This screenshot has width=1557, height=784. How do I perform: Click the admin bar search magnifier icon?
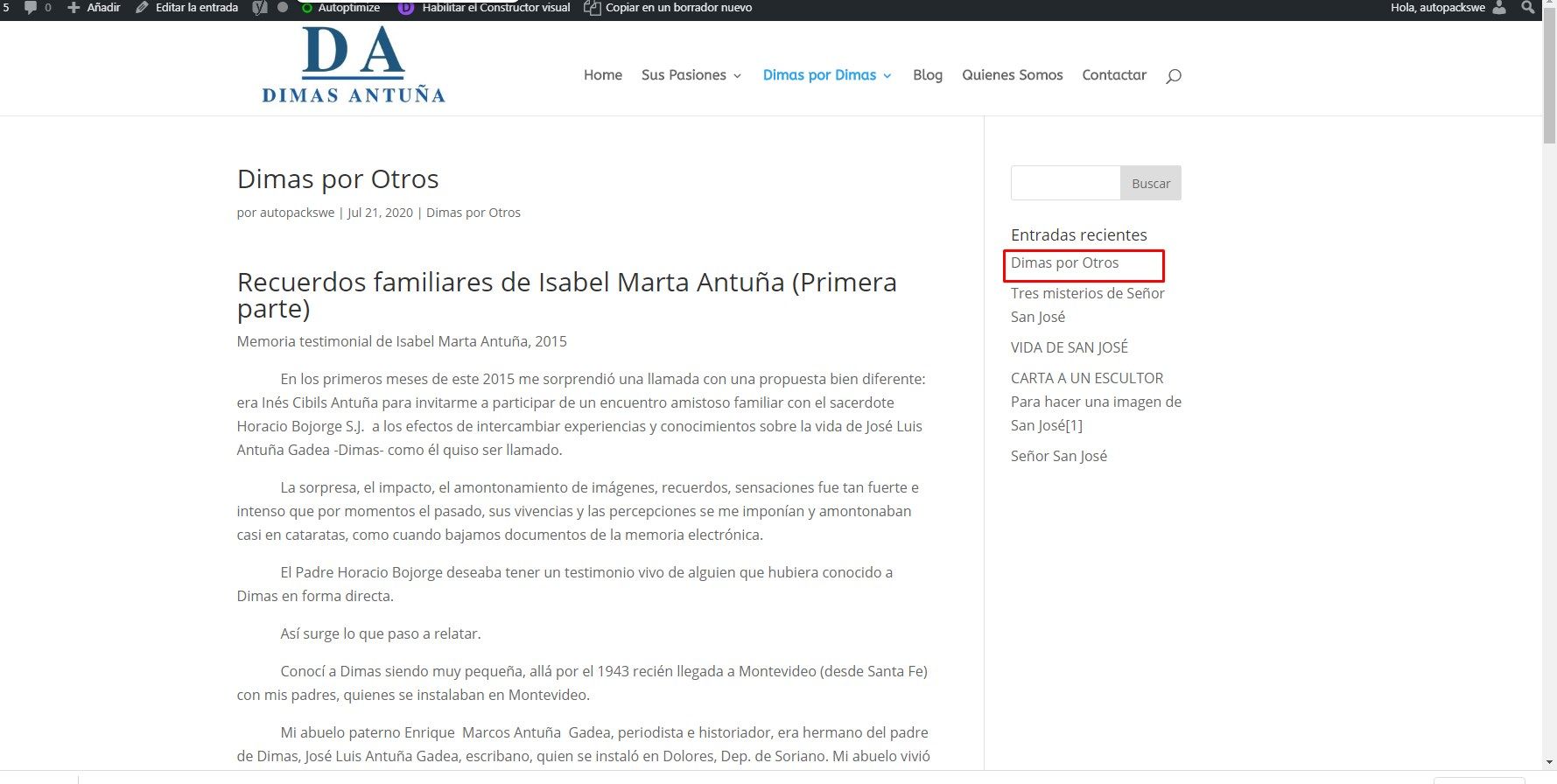click(1528, 7)
